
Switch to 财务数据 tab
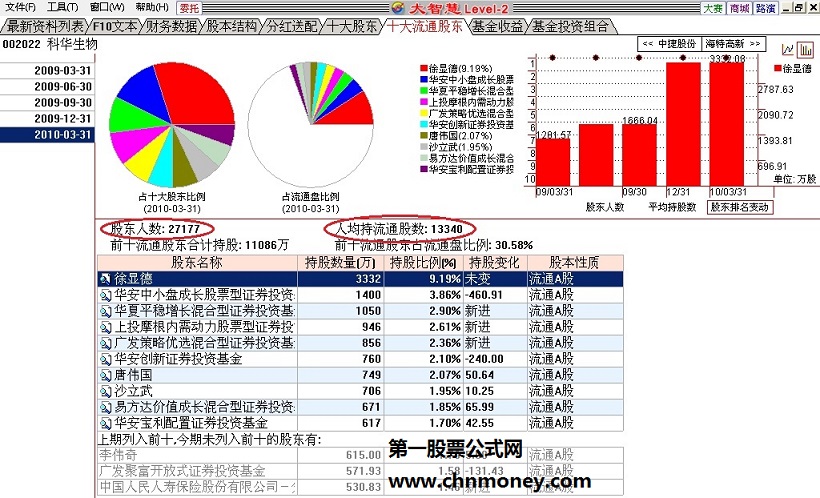[172, 26]
